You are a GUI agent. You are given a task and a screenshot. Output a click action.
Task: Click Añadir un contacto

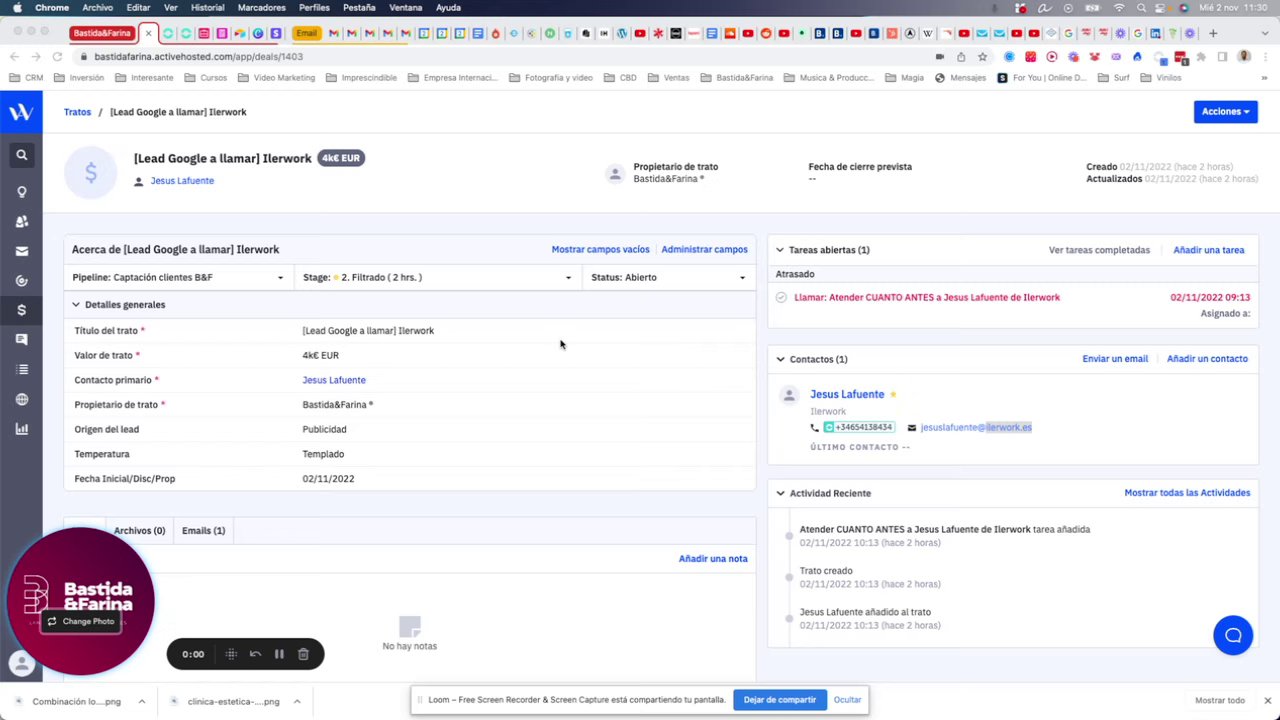coord(1207,359)
